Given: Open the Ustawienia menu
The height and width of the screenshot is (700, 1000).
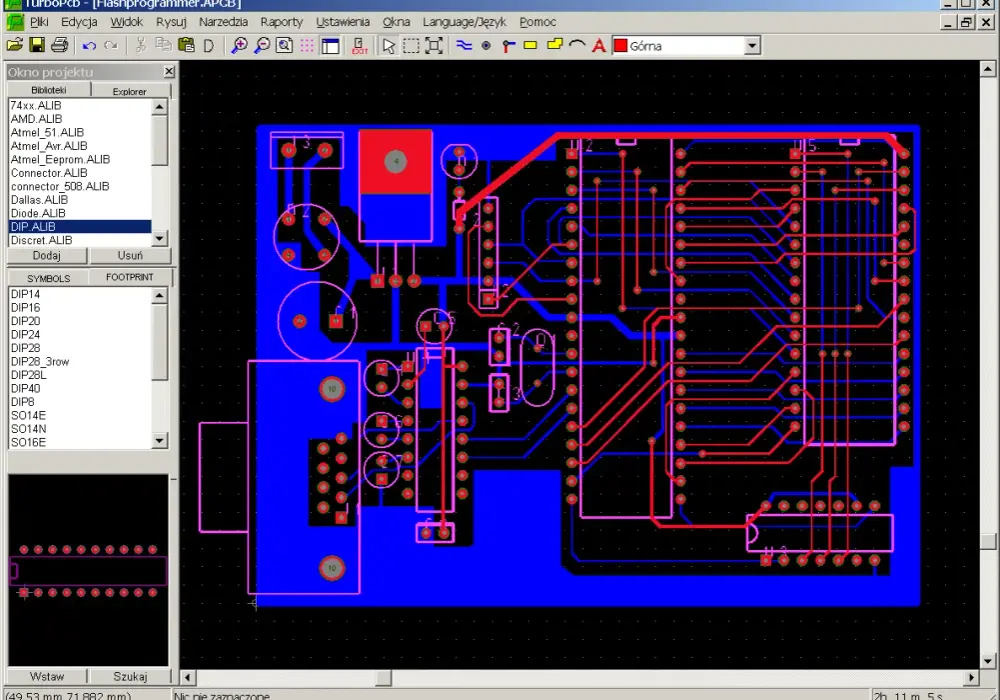Looking at the screenshot, I should (x=342, y=22).
